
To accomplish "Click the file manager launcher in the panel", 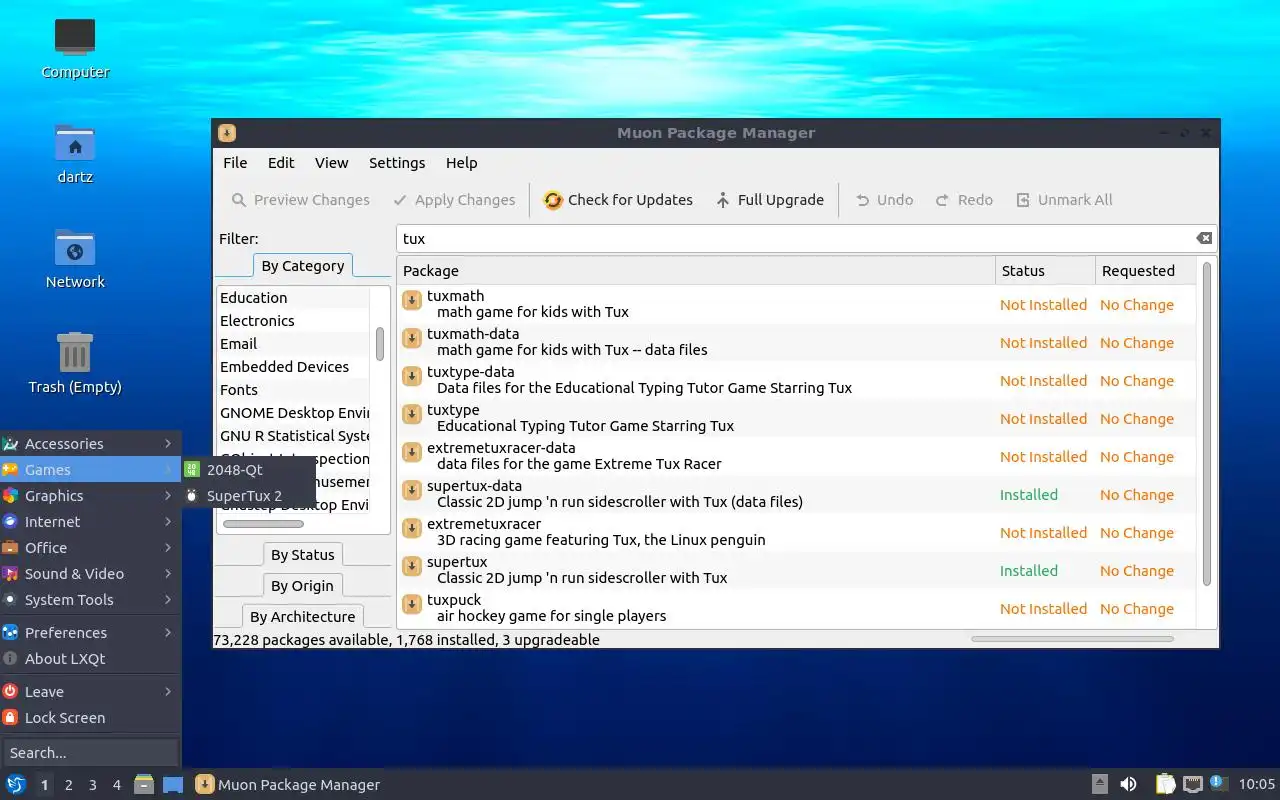I will click(144, 784).
